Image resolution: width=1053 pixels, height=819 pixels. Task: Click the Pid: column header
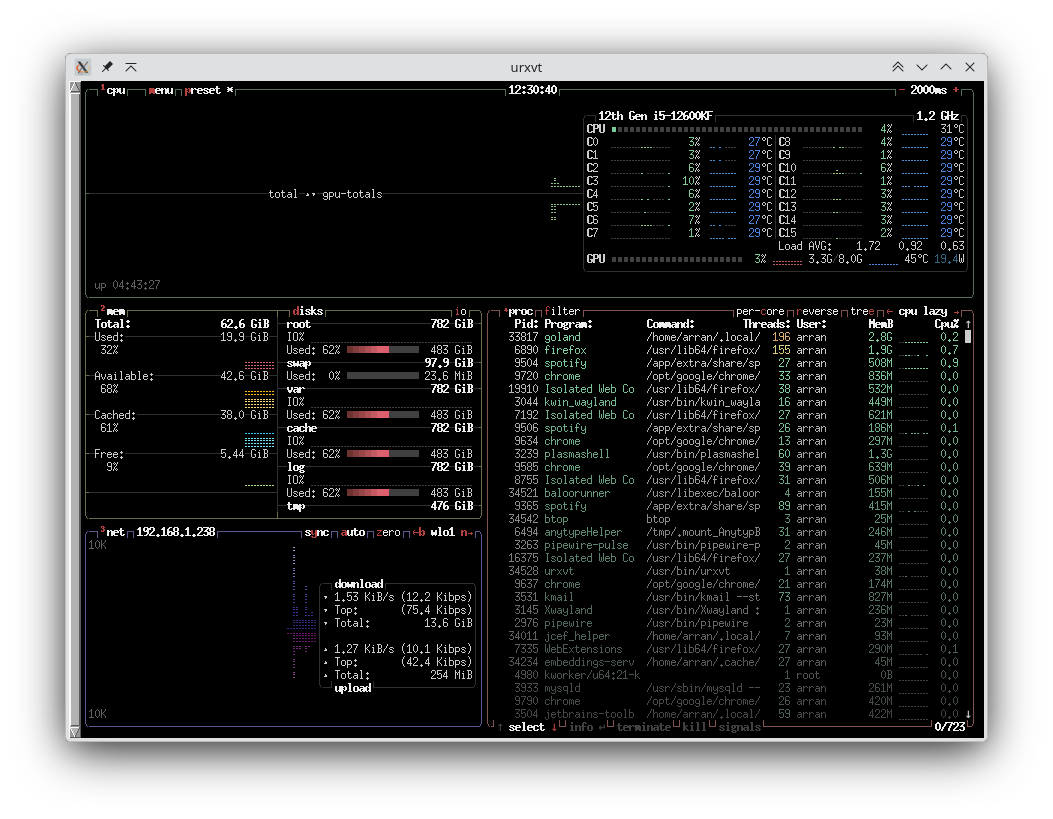click(x=526, y=324)
